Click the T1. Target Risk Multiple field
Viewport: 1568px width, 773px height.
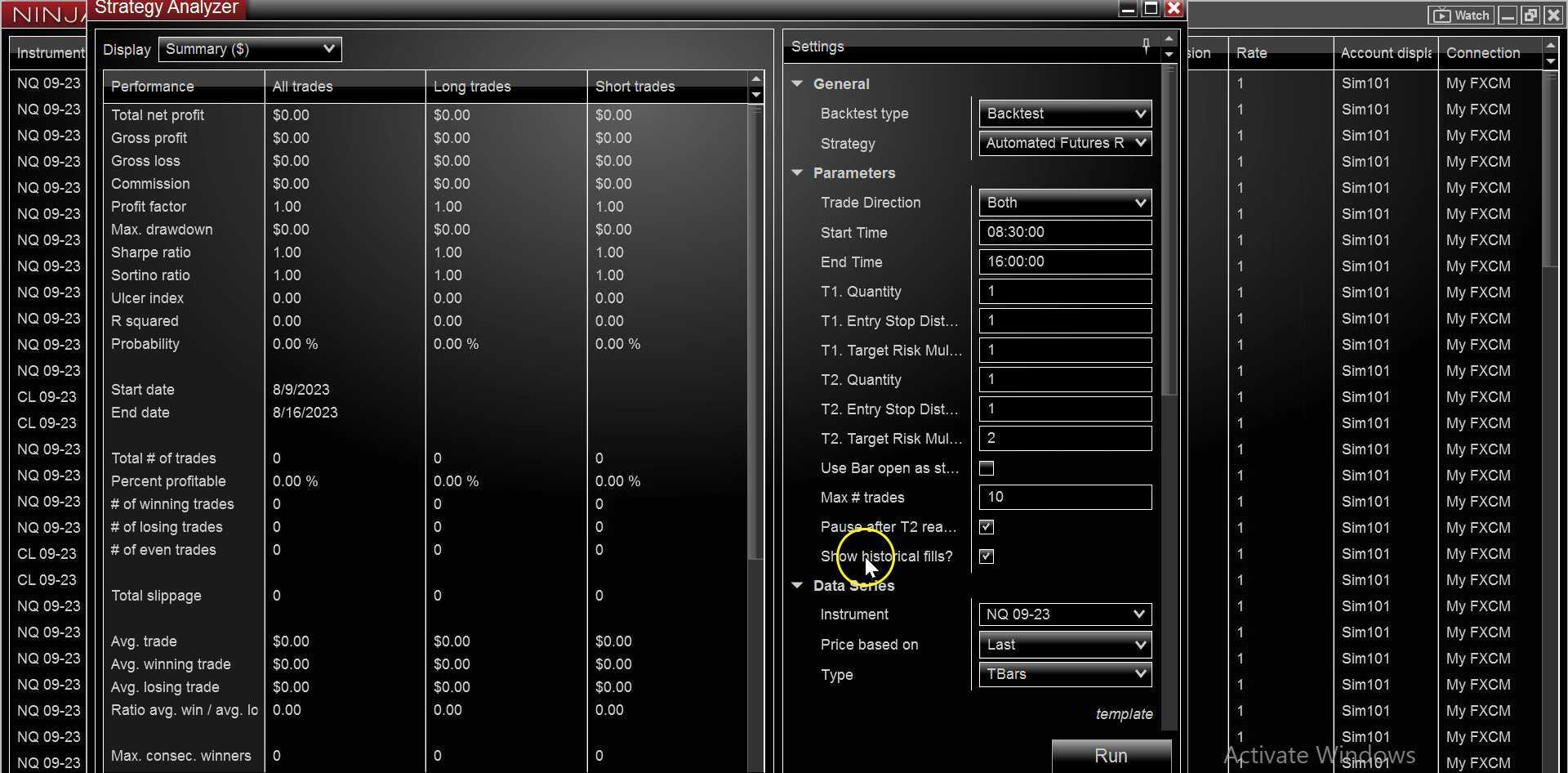tap(1065, 350)
